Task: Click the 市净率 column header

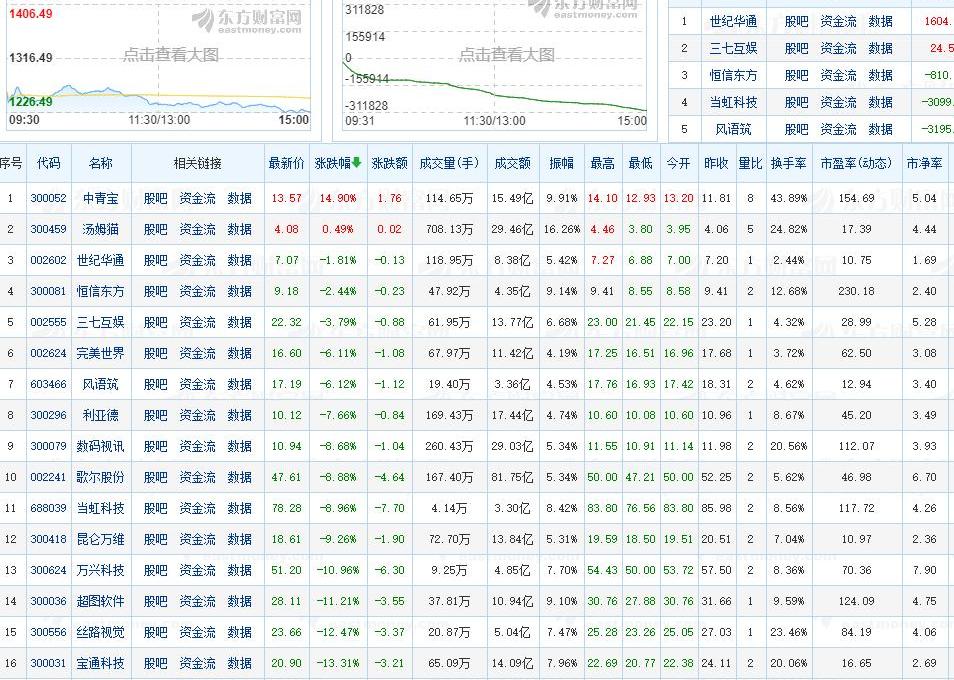Action: pyautogui.click(x=924, y=163)
